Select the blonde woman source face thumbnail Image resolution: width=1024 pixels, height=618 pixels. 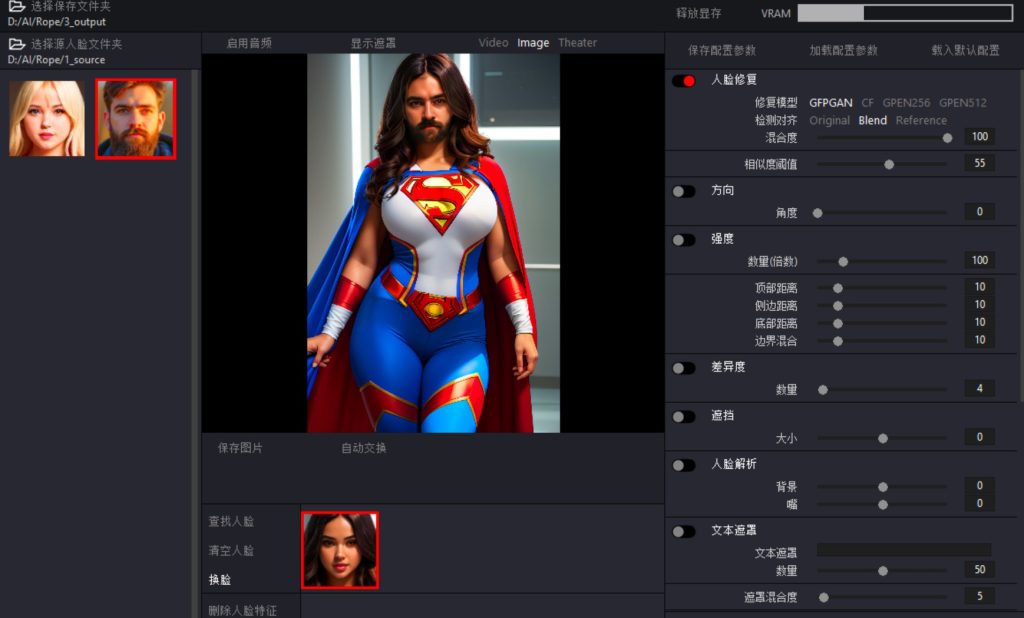[47, 119]
